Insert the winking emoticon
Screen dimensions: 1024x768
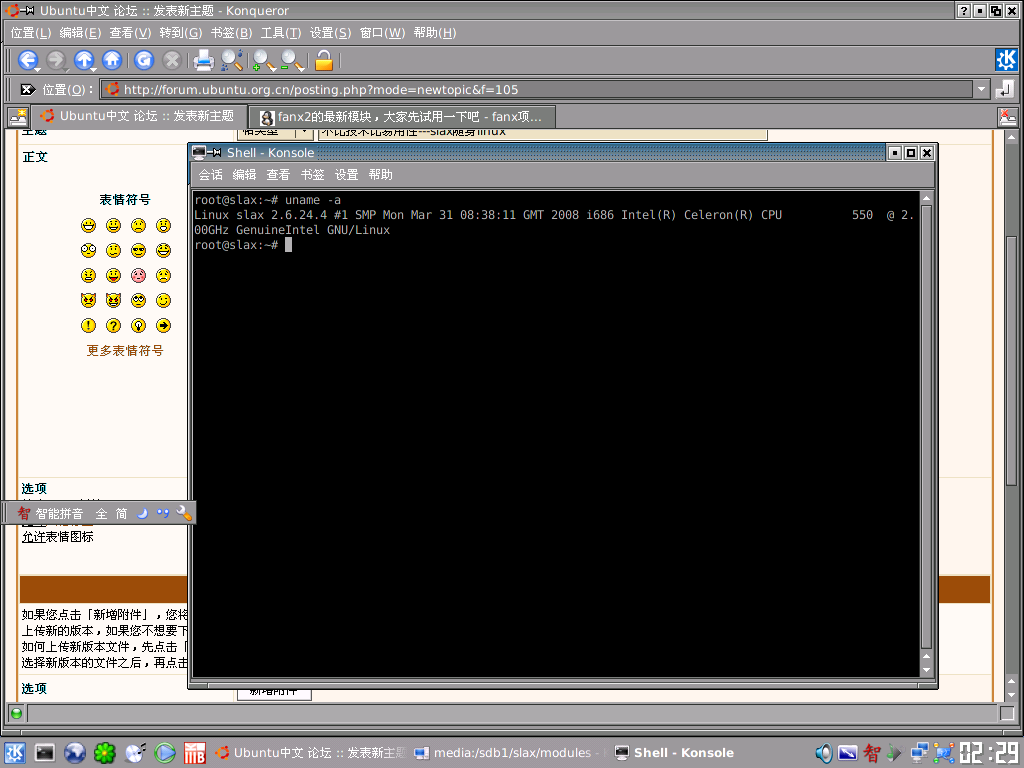(x=163, y=300)
